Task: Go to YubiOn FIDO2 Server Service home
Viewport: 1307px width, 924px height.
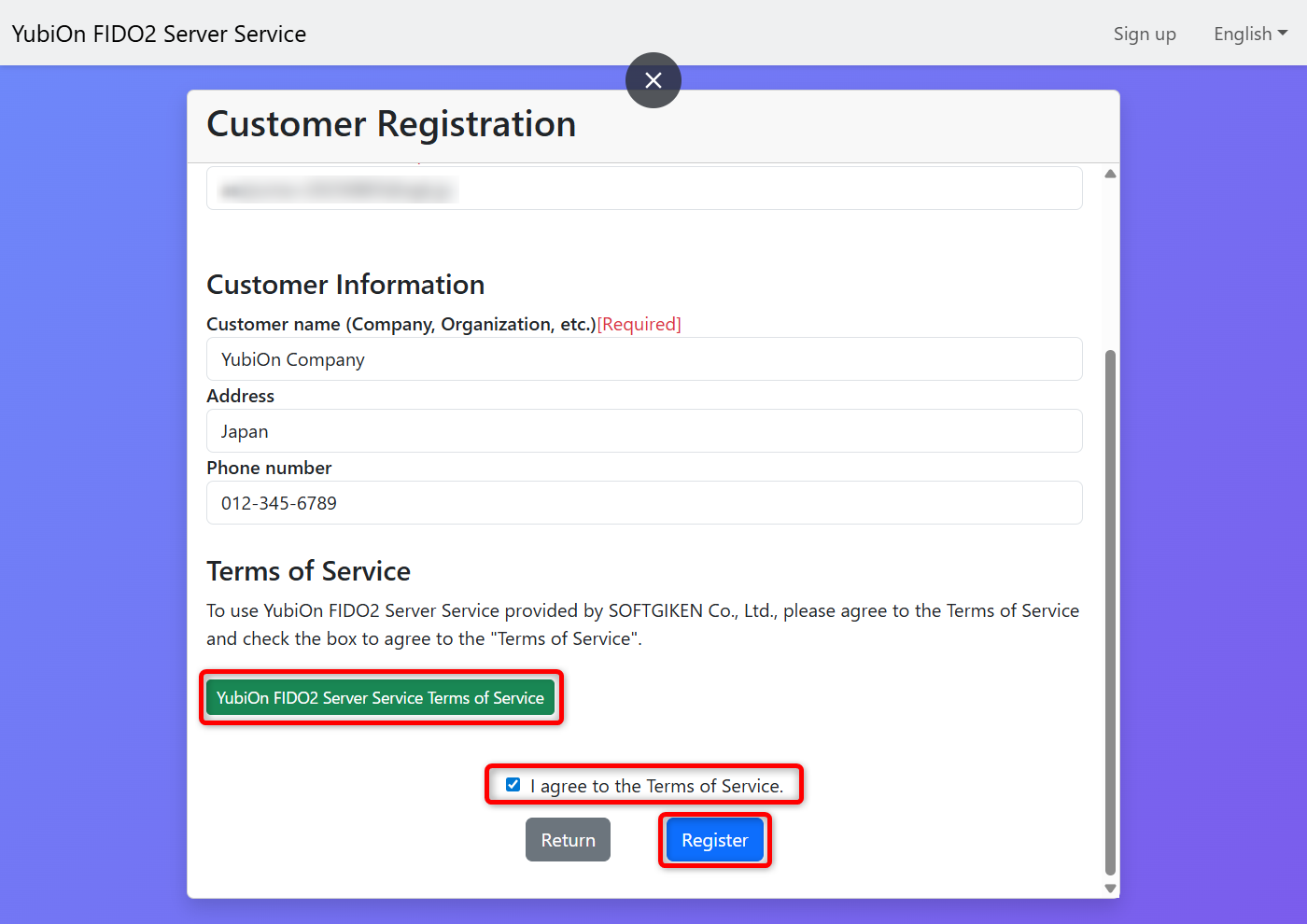Action: 159,34
